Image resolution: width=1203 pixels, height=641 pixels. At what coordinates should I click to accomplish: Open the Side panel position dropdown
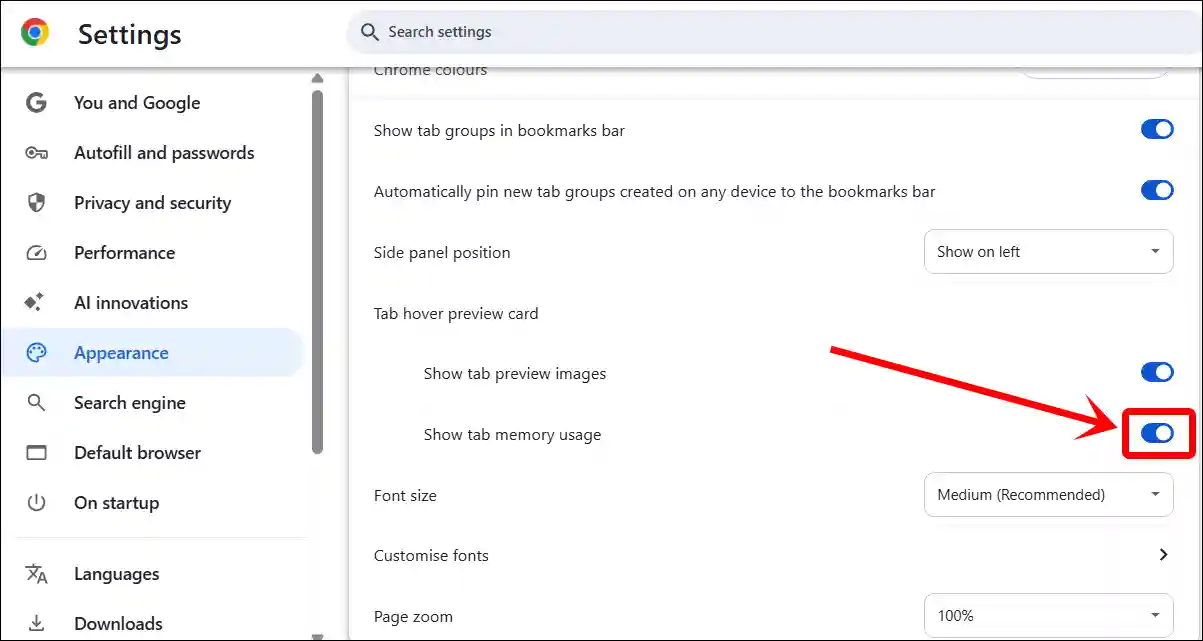coord(1049,252)
